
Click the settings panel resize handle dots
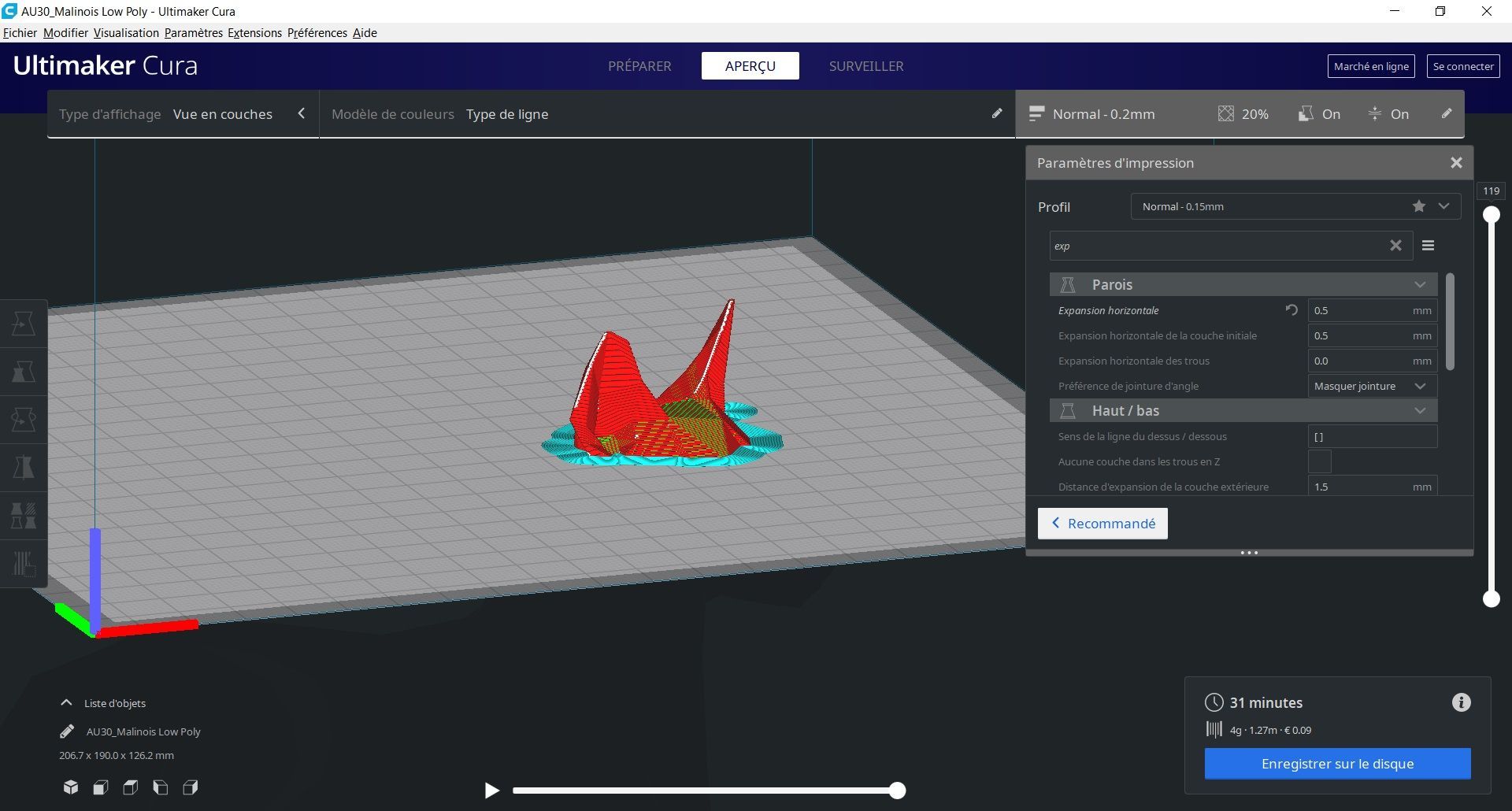1249,553
